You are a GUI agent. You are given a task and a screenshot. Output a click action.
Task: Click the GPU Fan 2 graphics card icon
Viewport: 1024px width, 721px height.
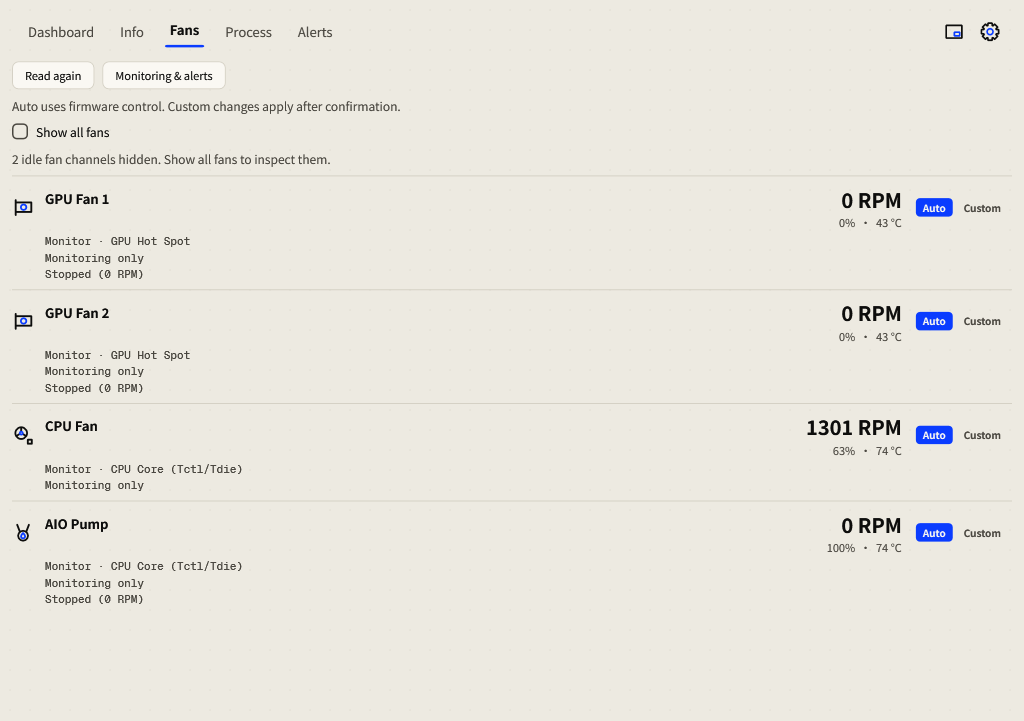coord(24,321)
